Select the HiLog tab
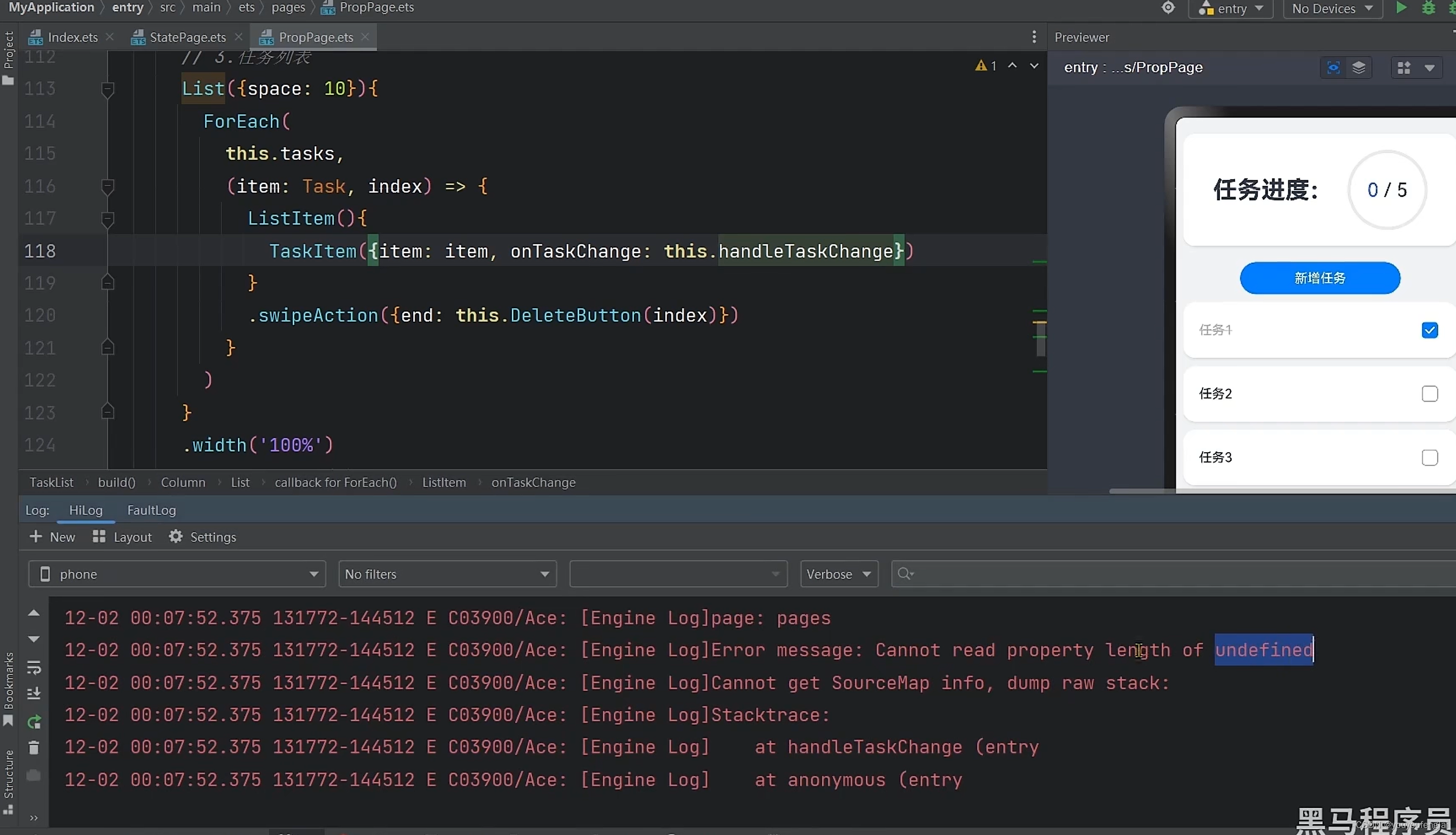1456x835 pixels. (86, 510)
